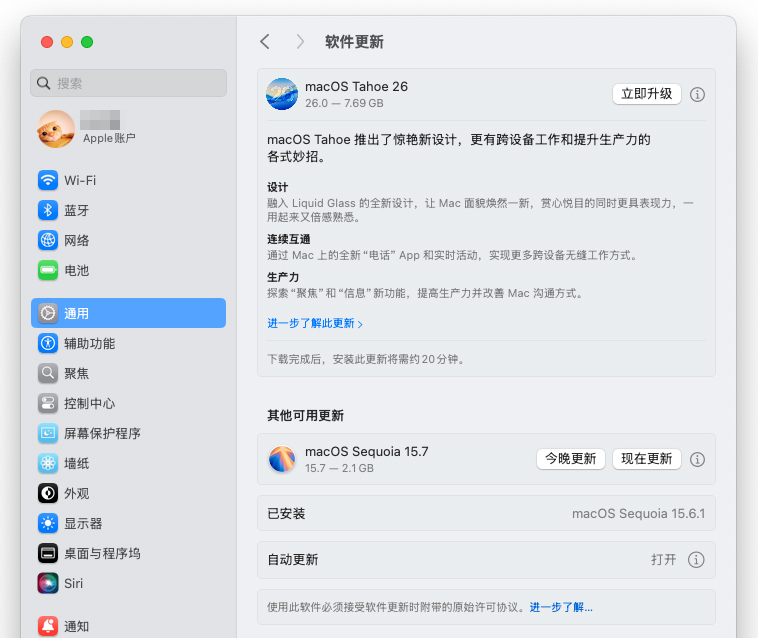The width and height of the screenshot is (758, 638).
Task: Click the macOS Tahoe 26 title text
Action: 356,87
